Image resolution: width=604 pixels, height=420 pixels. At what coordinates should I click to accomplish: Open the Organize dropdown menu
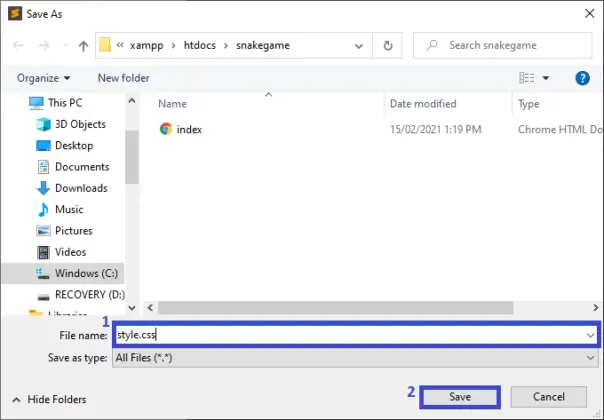point(43,78)
